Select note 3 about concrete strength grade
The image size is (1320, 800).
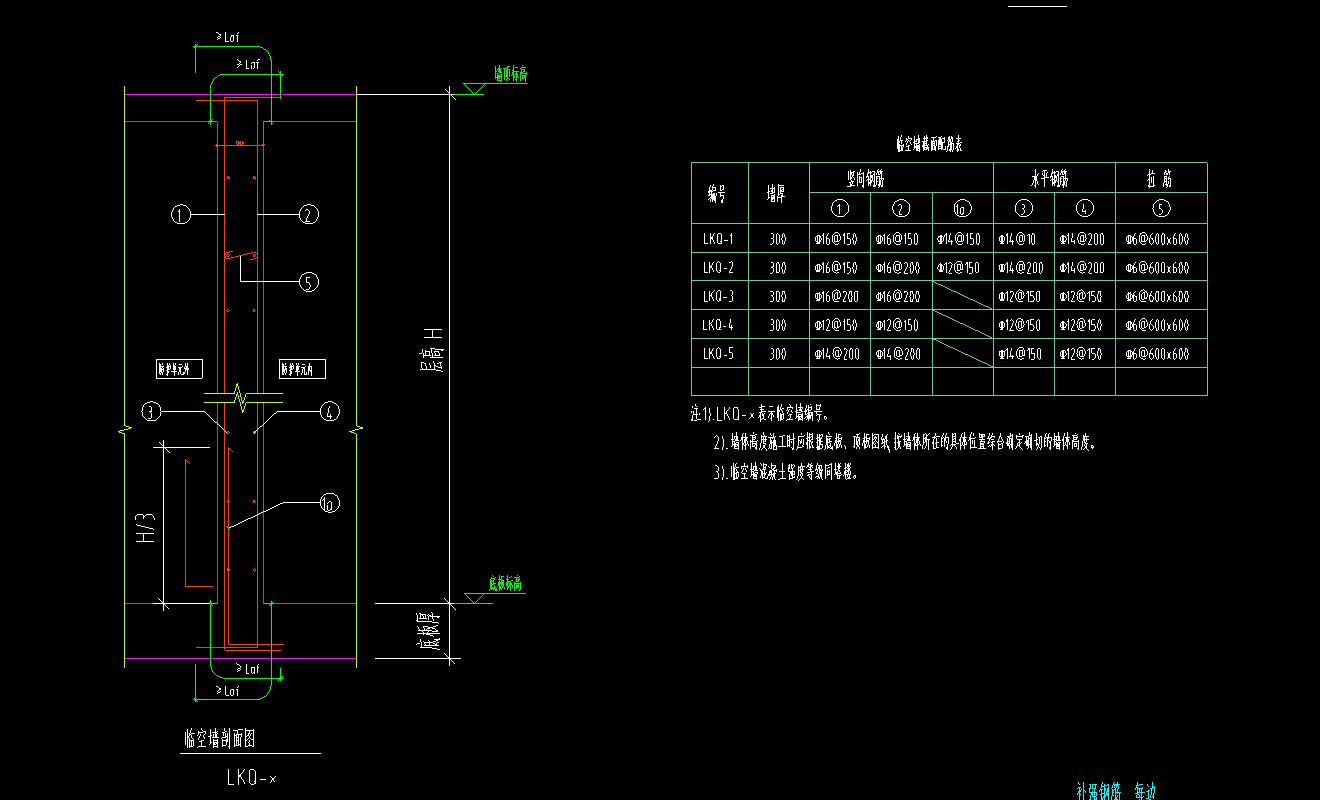[x=786, y=473]
